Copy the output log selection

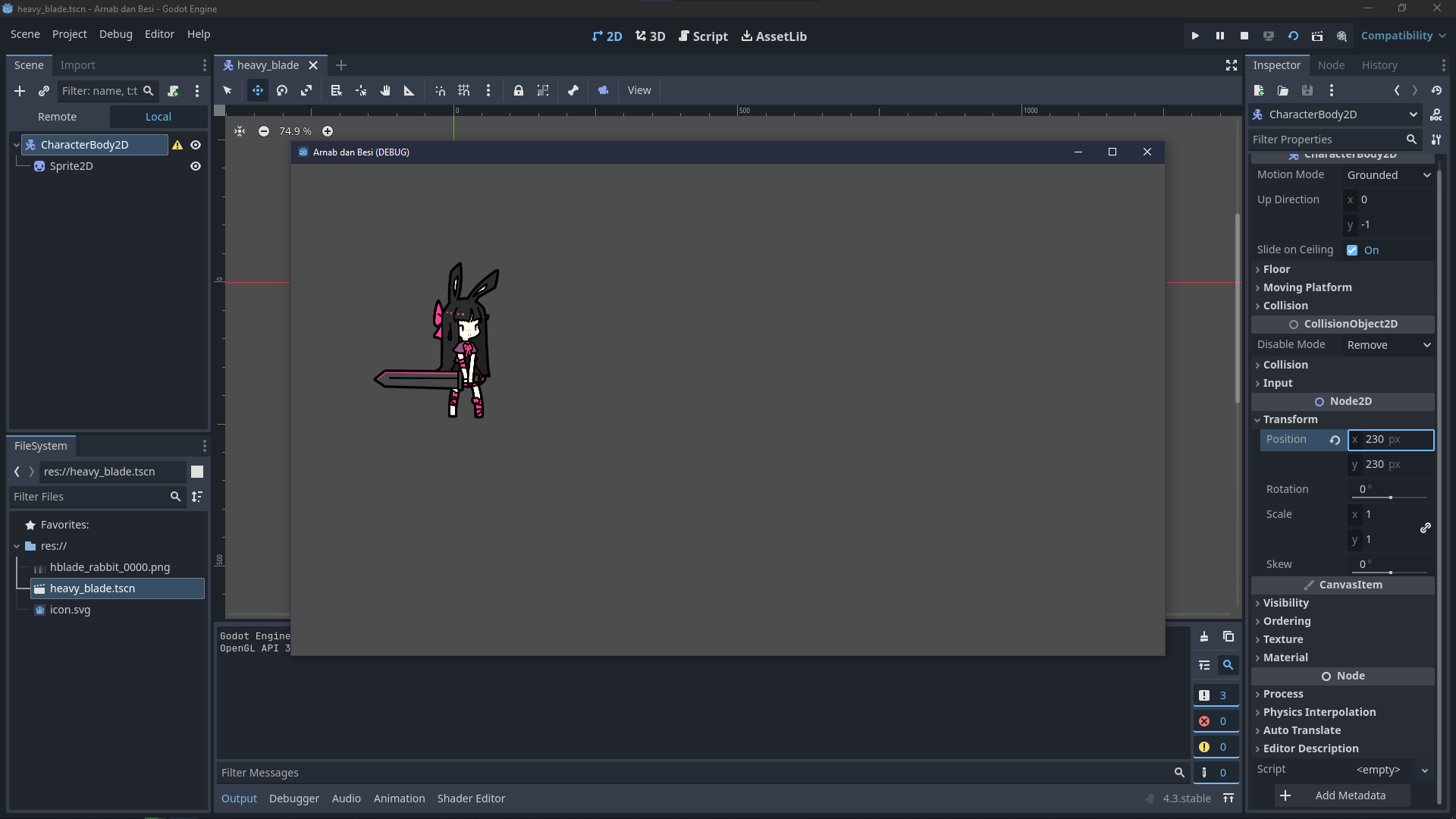pyautogui.click(x=1228, y=637)
